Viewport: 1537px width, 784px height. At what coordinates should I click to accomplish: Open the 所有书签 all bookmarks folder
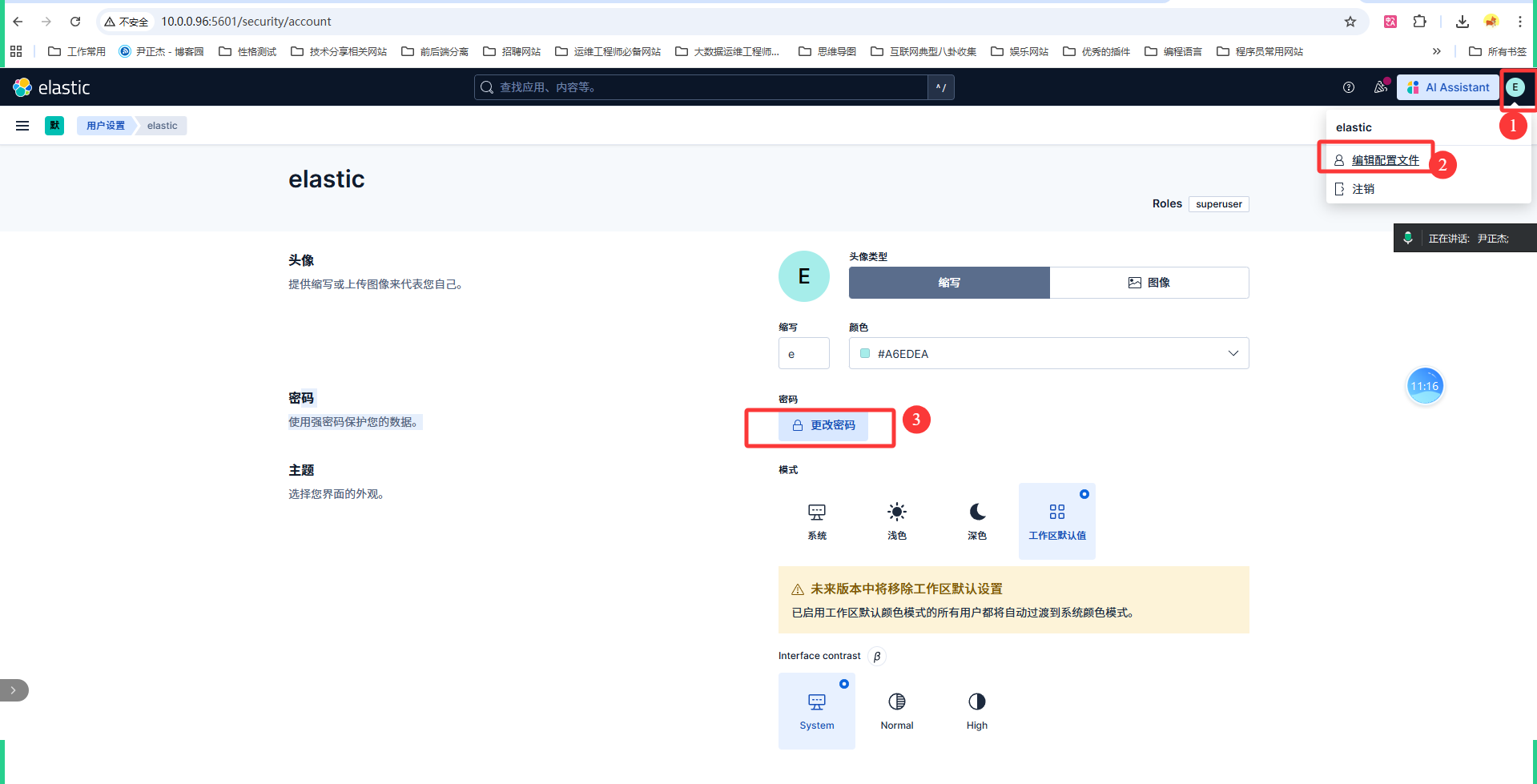pos(1498,51)
